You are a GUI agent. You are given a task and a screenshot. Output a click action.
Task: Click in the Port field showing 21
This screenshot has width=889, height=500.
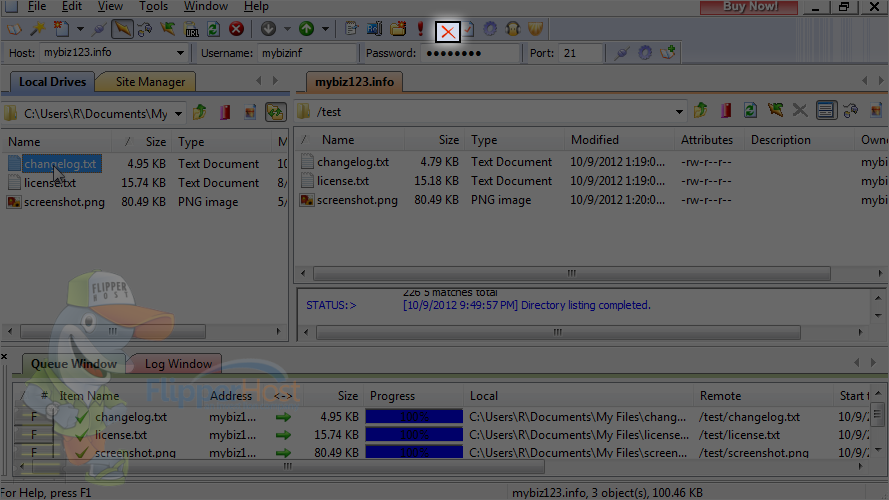click(x=579, y=53)
